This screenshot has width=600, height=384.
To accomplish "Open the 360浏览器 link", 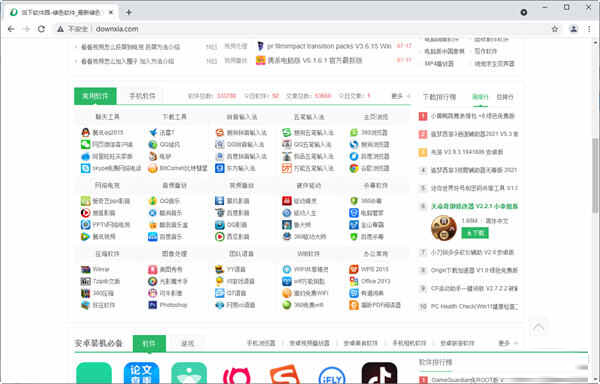I will pyautogui.click(x=374, y=132).
